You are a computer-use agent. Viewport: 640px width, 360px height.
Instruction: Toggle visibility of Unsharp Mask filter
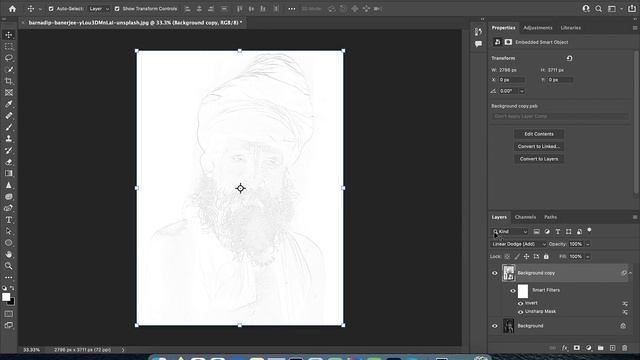pyautogui.click(x=520, y=312)
